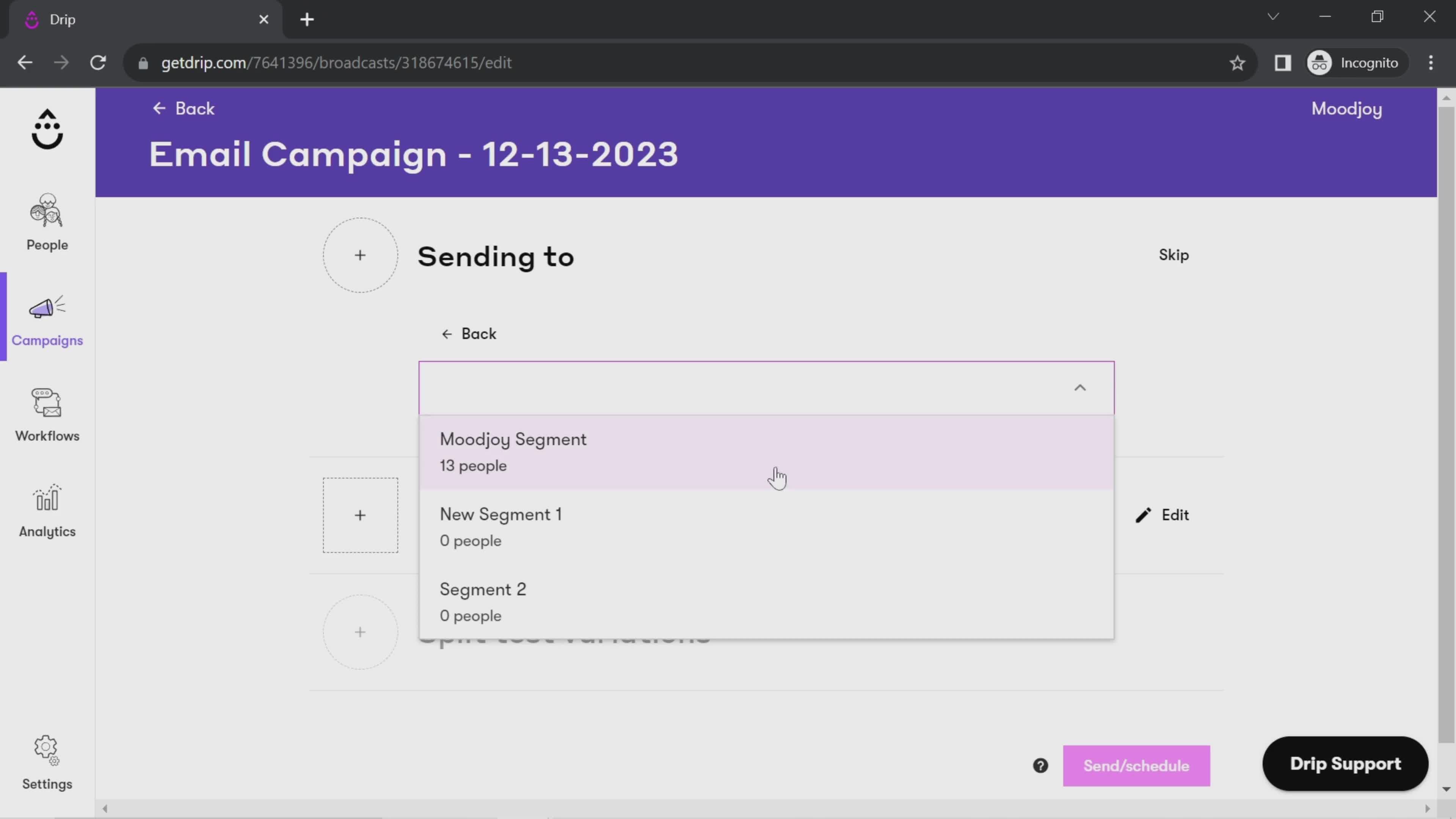This screenshot has width=1456, height=819.
Task: Open Analytics section from sidebar
Action: tap(47, 511)
